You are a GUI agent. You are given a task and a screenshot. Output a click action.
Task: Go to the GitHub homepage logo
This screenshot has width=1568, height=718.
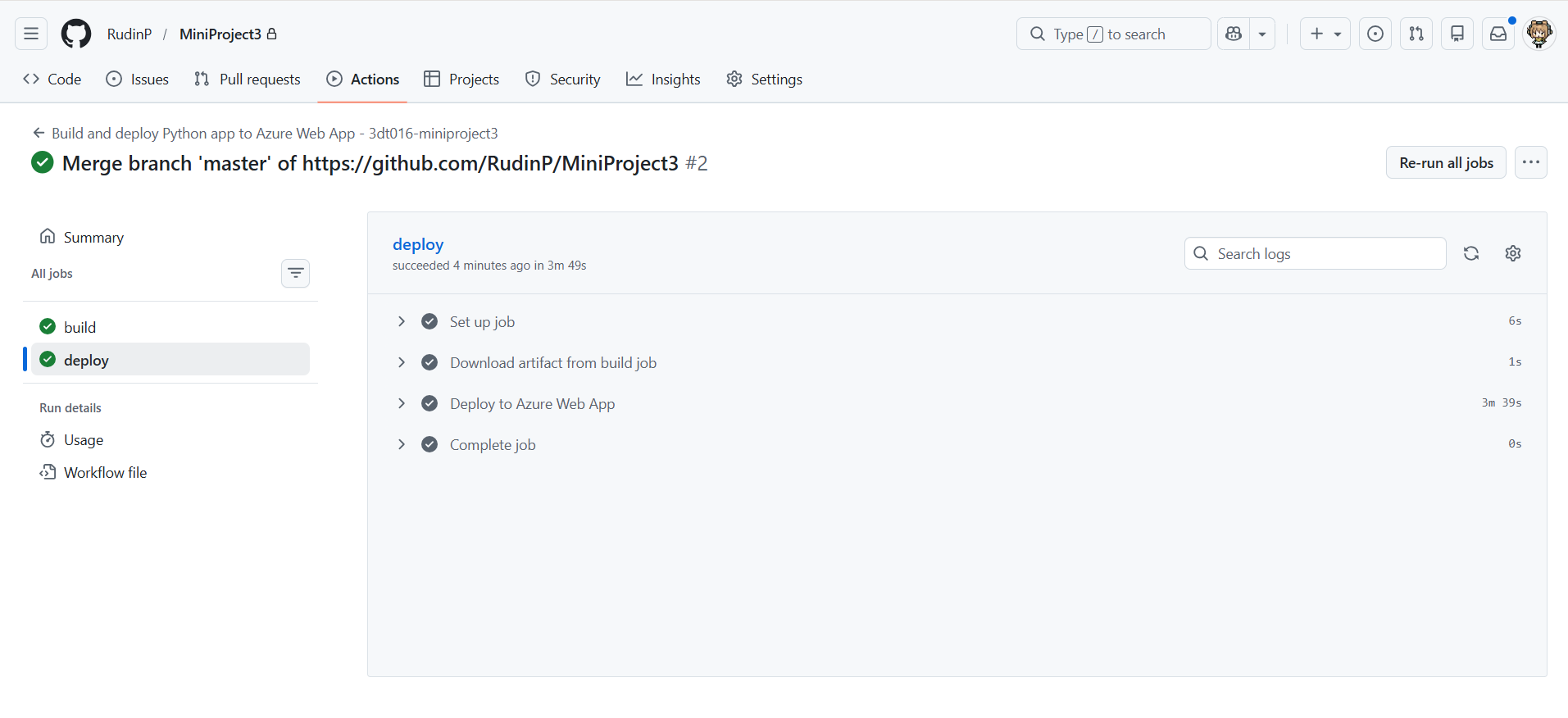click(x=76, y=34)
